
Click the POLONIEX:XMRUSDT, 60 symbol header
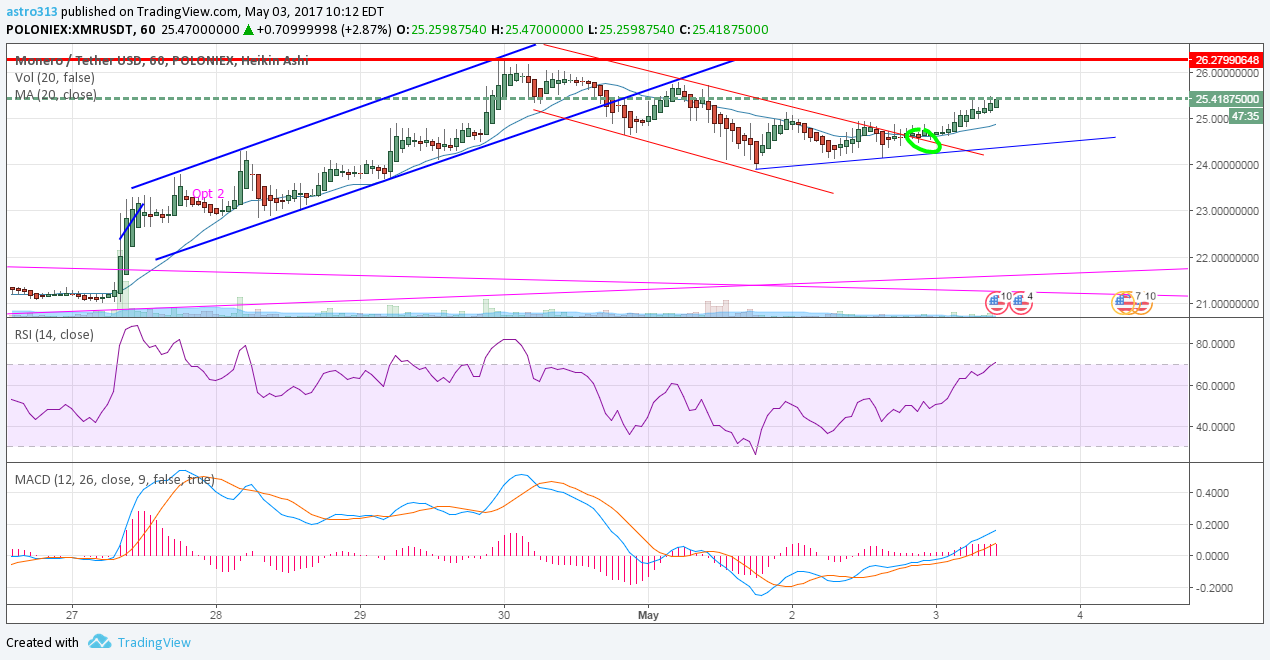point(84,30)
